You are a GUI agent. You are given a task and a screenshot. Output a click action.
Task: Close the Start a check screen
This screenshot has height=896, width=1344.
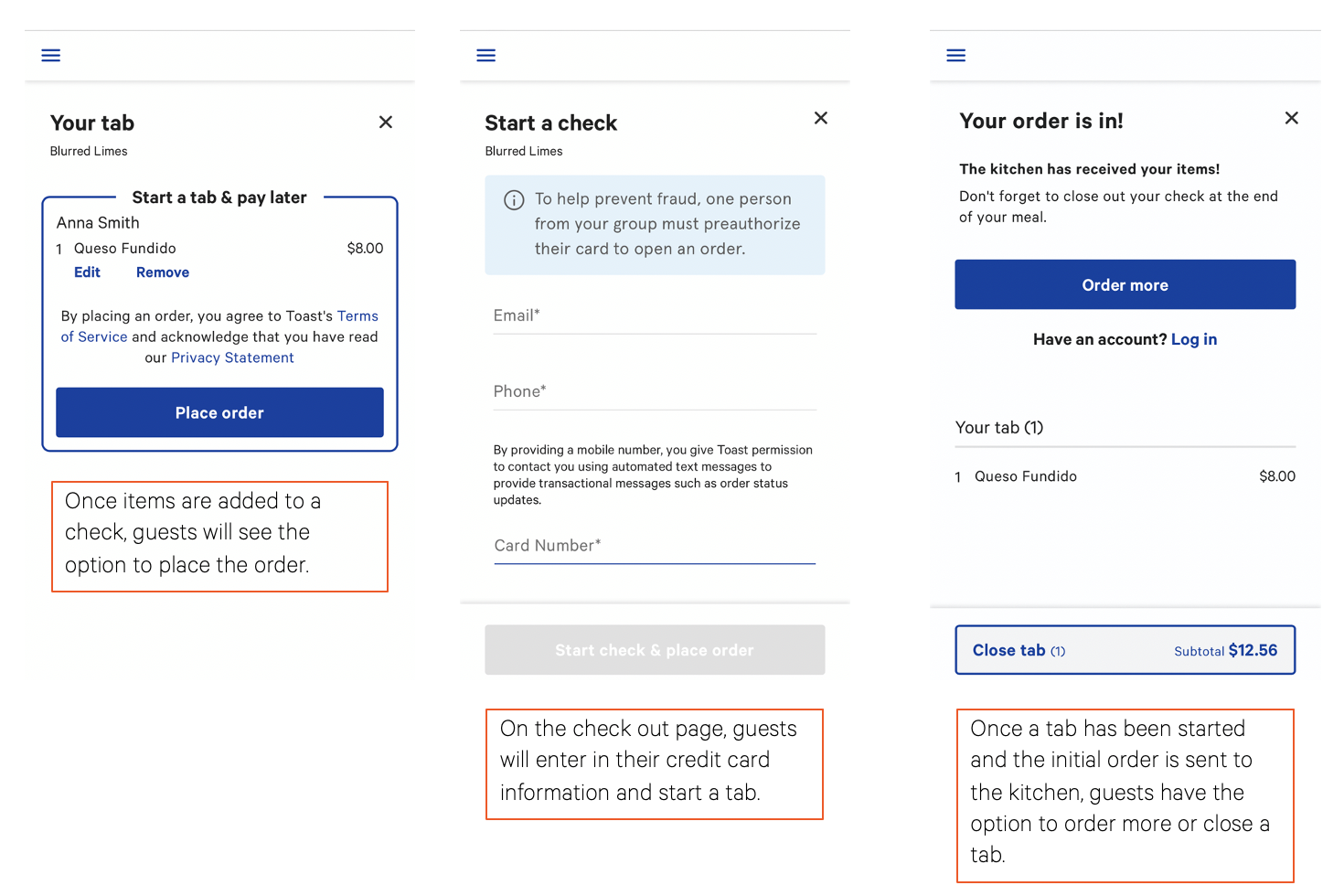click(x=820, y=118)
